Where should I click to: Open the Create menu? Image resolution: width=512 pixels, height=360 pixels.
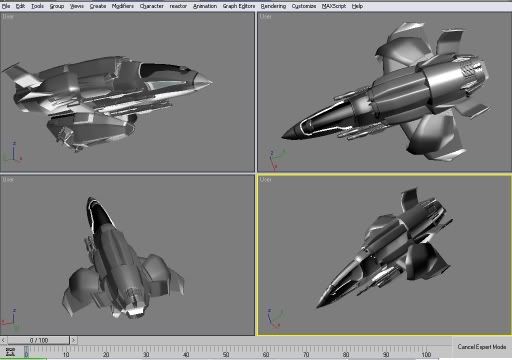[98, 6]
